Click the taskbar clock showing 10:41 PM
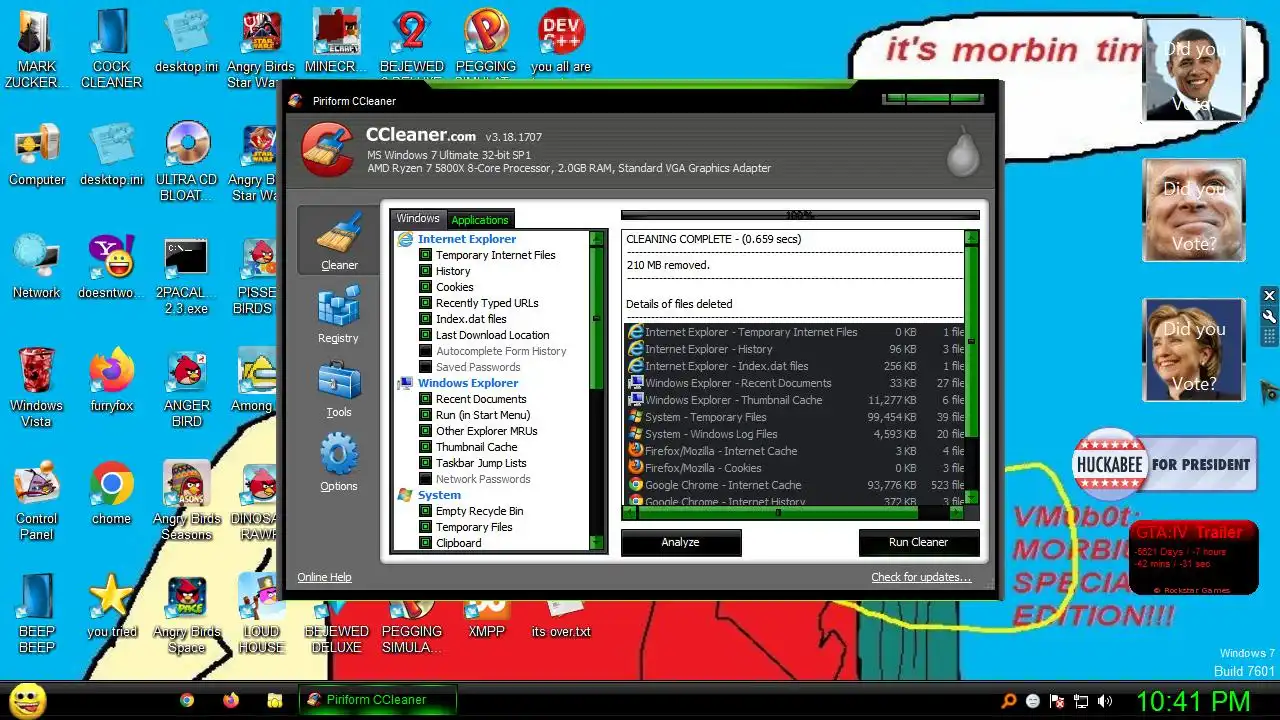 [x=1193, y=701]
